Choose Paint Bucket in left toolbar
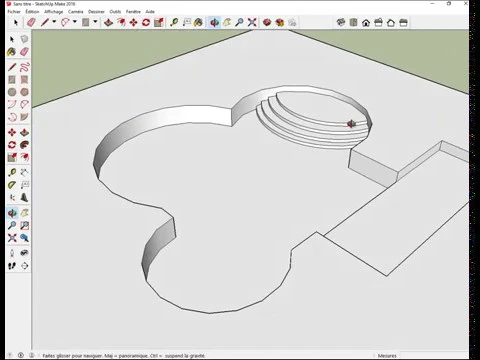This screenshot has width=480, height=360. 12,52
